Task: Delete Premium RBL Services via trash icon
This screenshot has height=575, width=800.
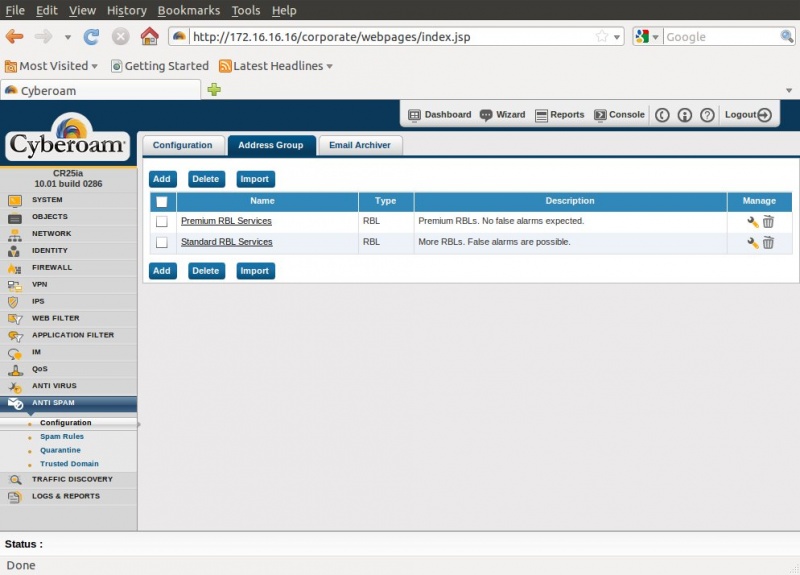Action: tap(768, 221)
